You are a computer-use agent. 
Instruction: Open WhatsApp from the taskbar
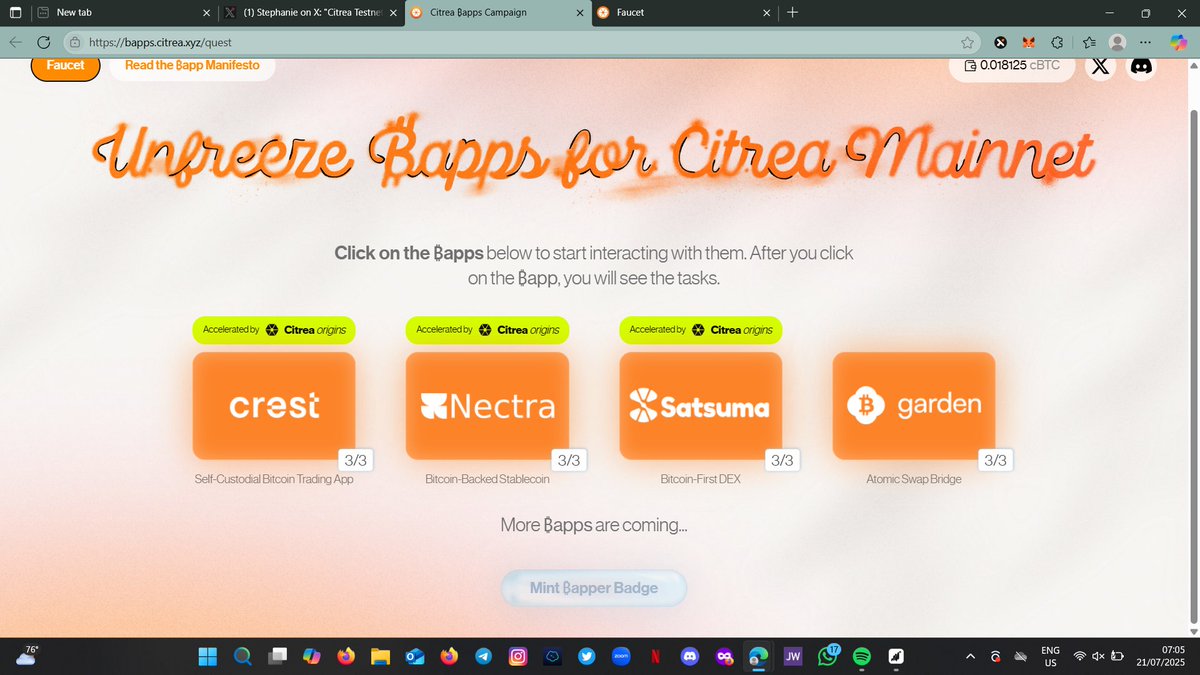pos(828,656)
